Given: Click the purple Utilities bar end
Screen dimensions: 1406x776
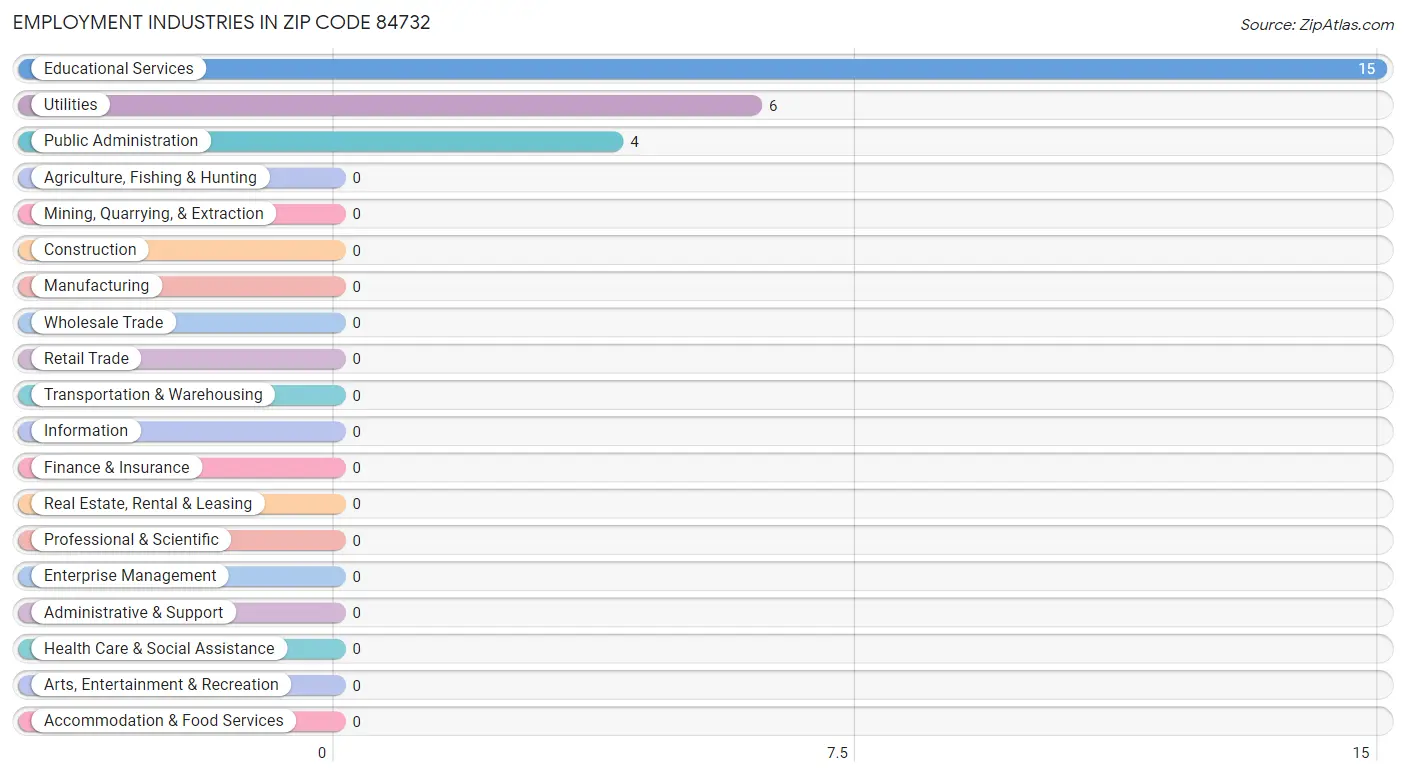Looking at the screenshot, I should pos(750,105).
